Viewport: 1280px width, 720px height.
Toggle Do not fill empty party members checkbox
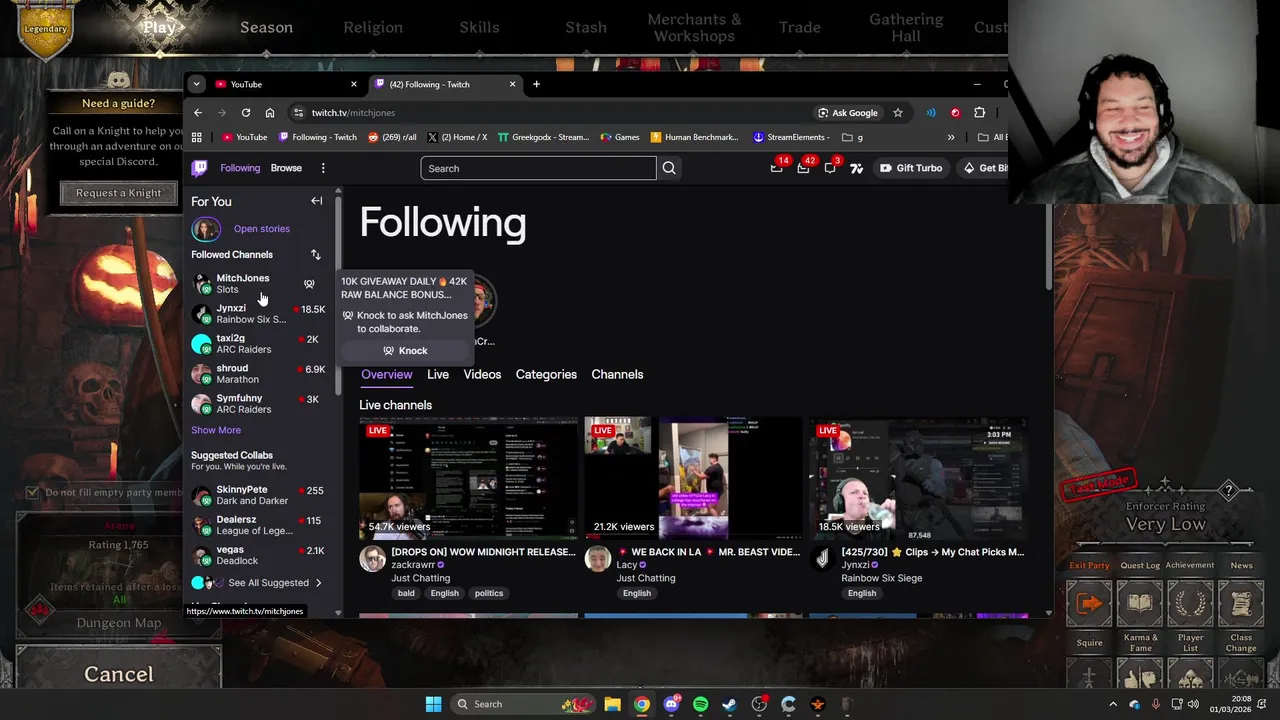pos(32,492)
